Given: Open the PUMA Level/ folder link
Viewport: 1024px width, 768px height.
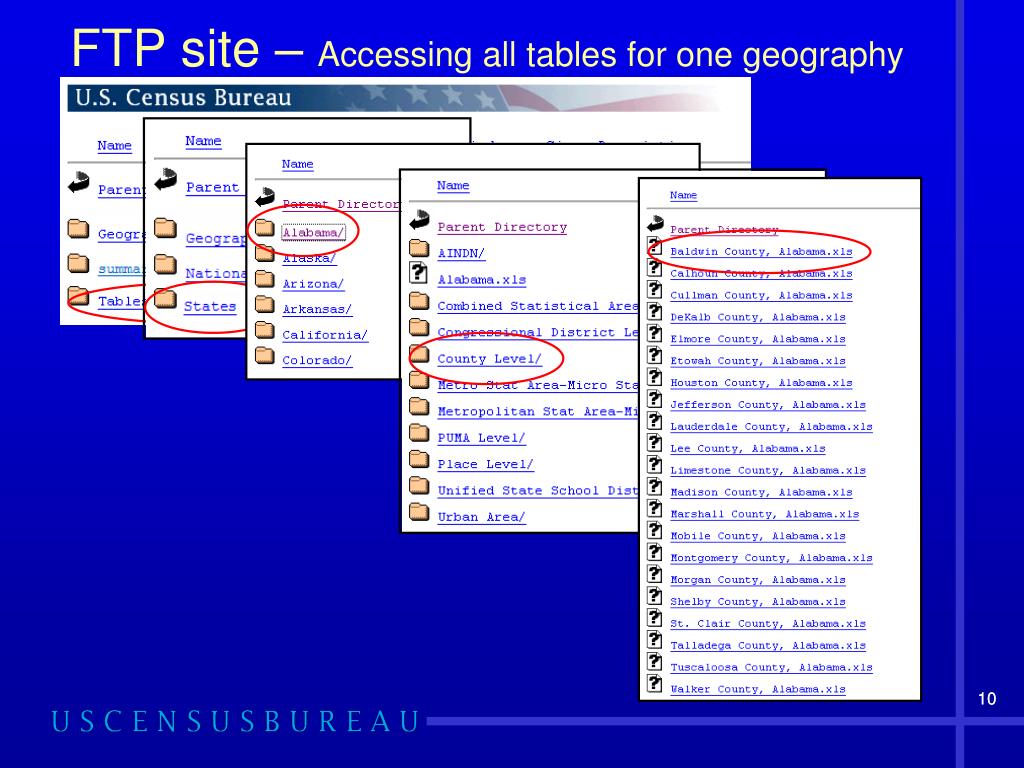Looking at the screenshot, I should (x=481, y=438).
